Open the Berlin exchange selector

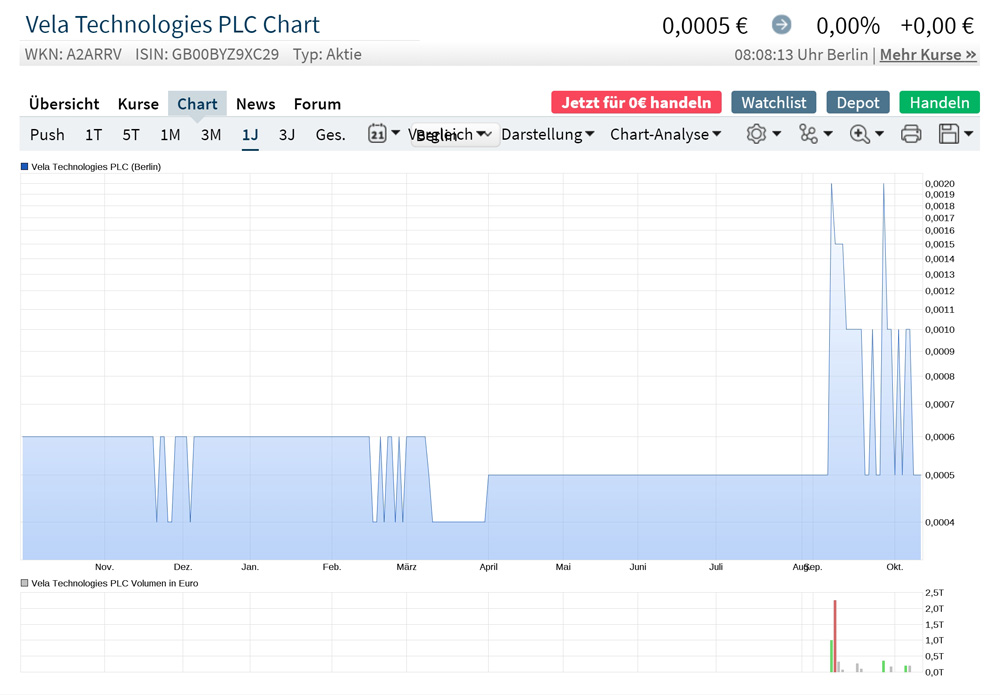coord(455,135)
